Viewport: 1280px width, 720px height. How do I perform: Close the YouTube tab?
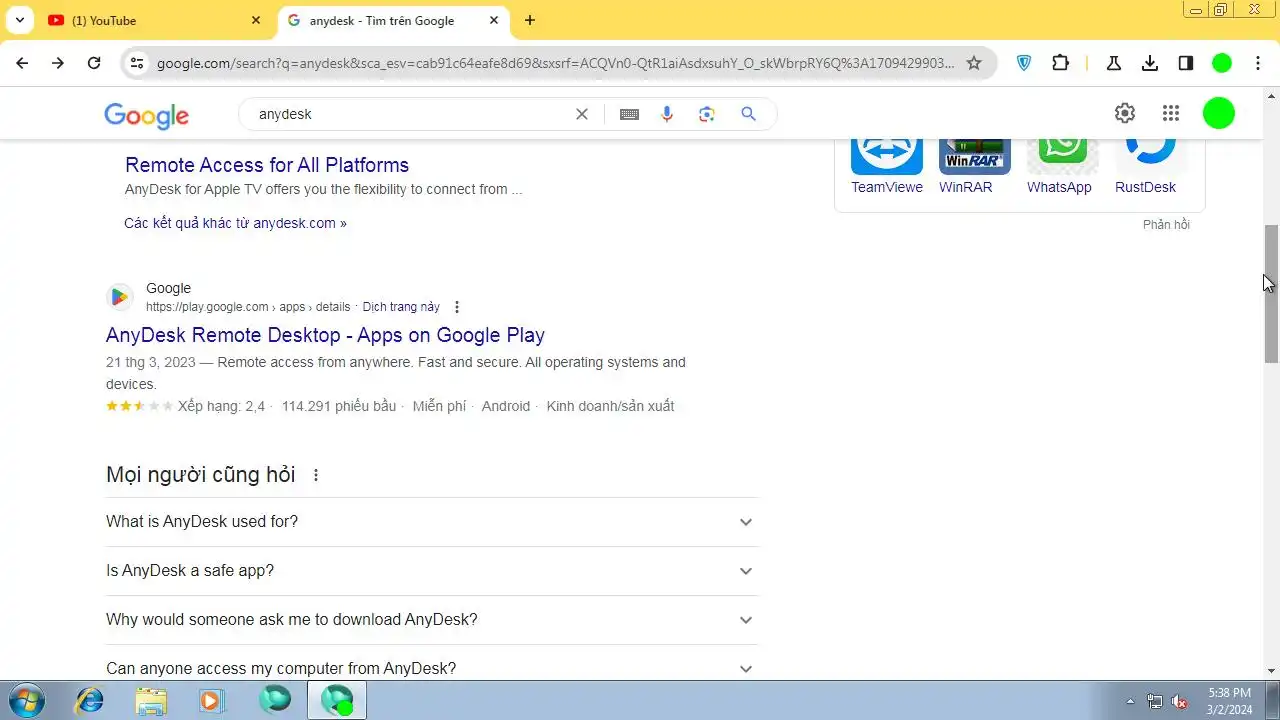click(x=256, y=20)
